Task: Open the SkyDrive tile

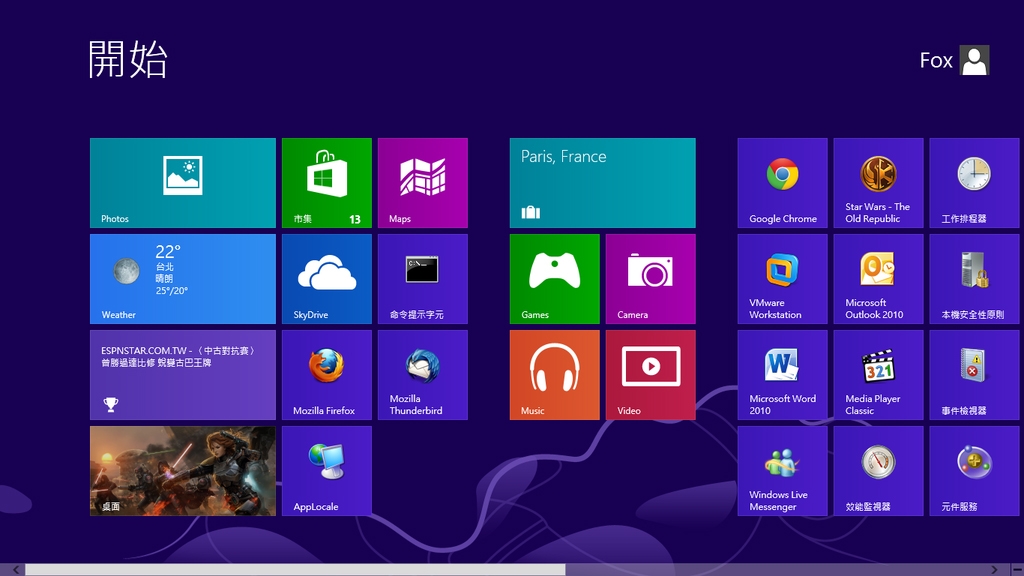Action: (x=327, y=279)
